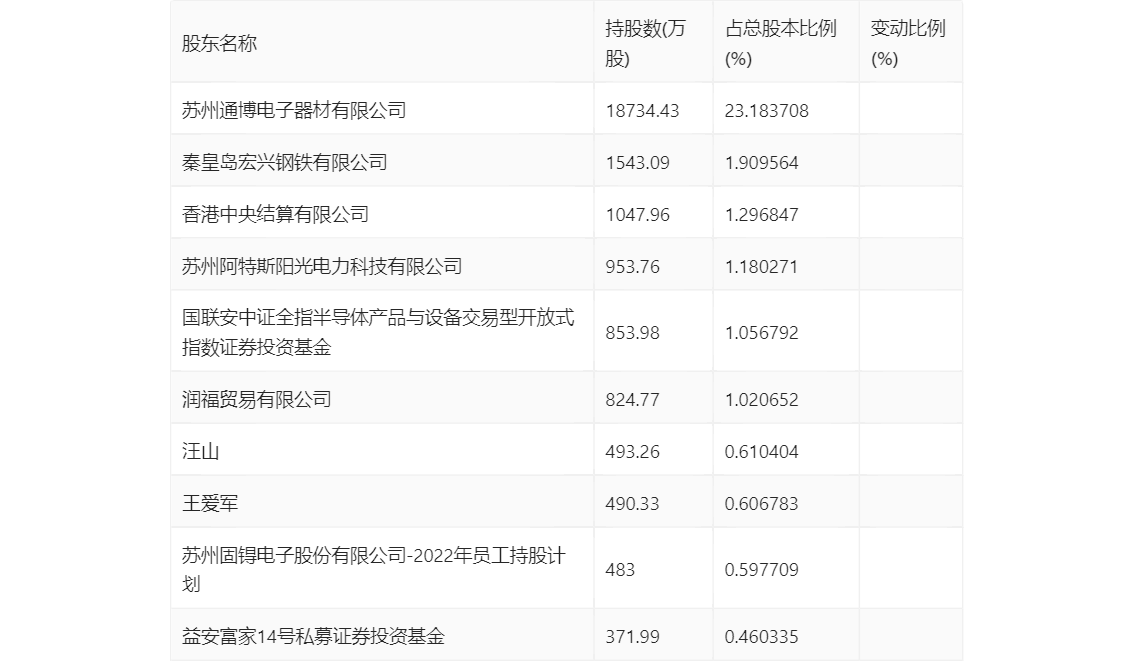Select the share count 853.98
The image size is (1134, 661).
tap(632, 333)
